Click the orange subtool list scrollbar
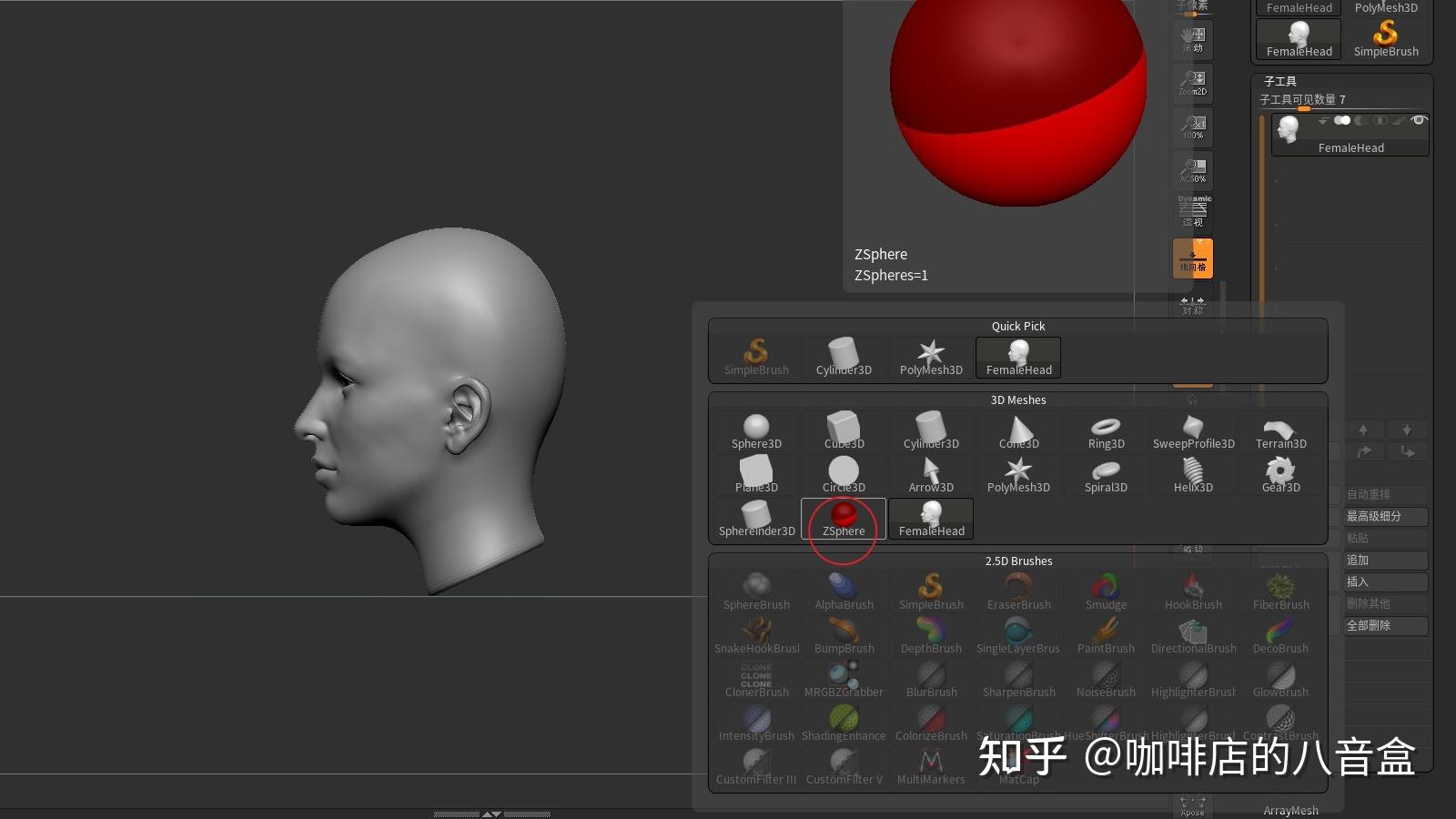The width and height of the screenshot is (1456, 819). point(1262,260)
